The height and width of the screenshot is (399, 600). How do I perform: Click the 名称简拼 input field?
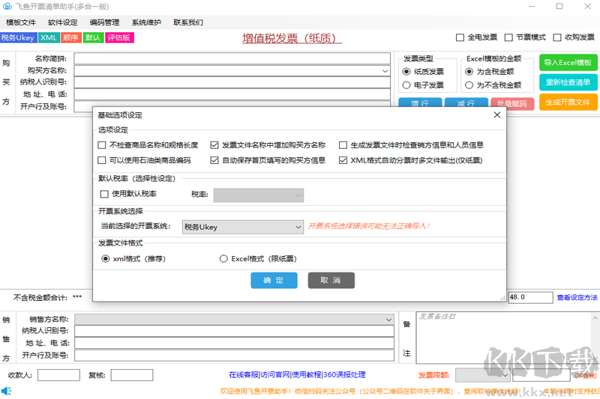[232, 59]
